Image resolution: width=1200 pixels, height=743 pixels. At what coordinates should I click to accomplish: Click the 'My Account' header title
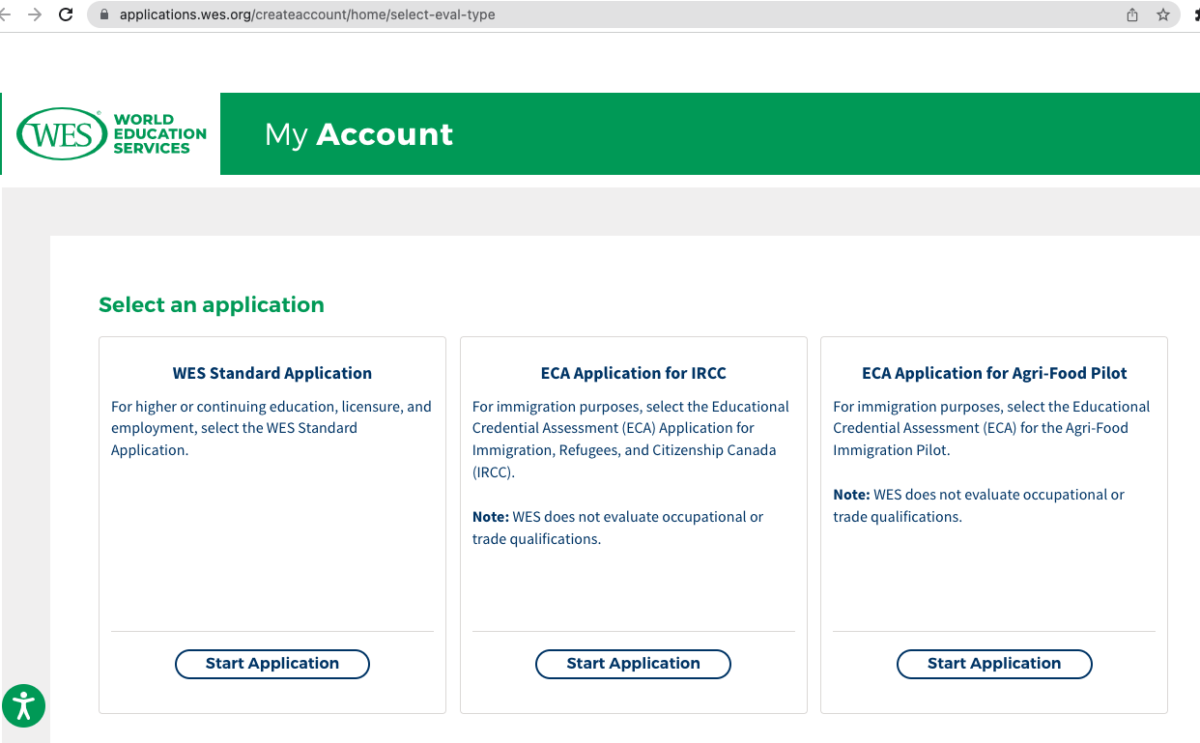coord(359,135)
